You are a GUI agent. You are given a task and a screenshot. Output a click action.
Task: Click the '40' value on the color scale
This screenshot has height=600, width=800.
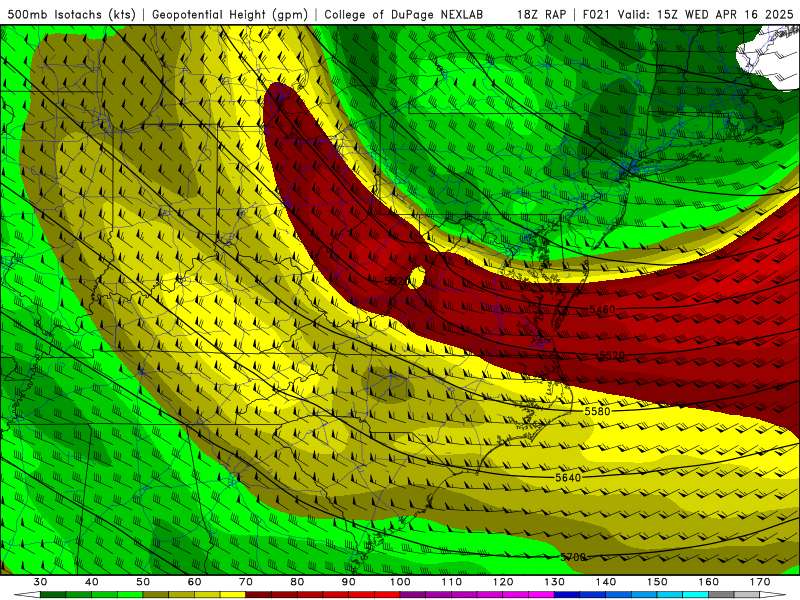coord(91,582)
